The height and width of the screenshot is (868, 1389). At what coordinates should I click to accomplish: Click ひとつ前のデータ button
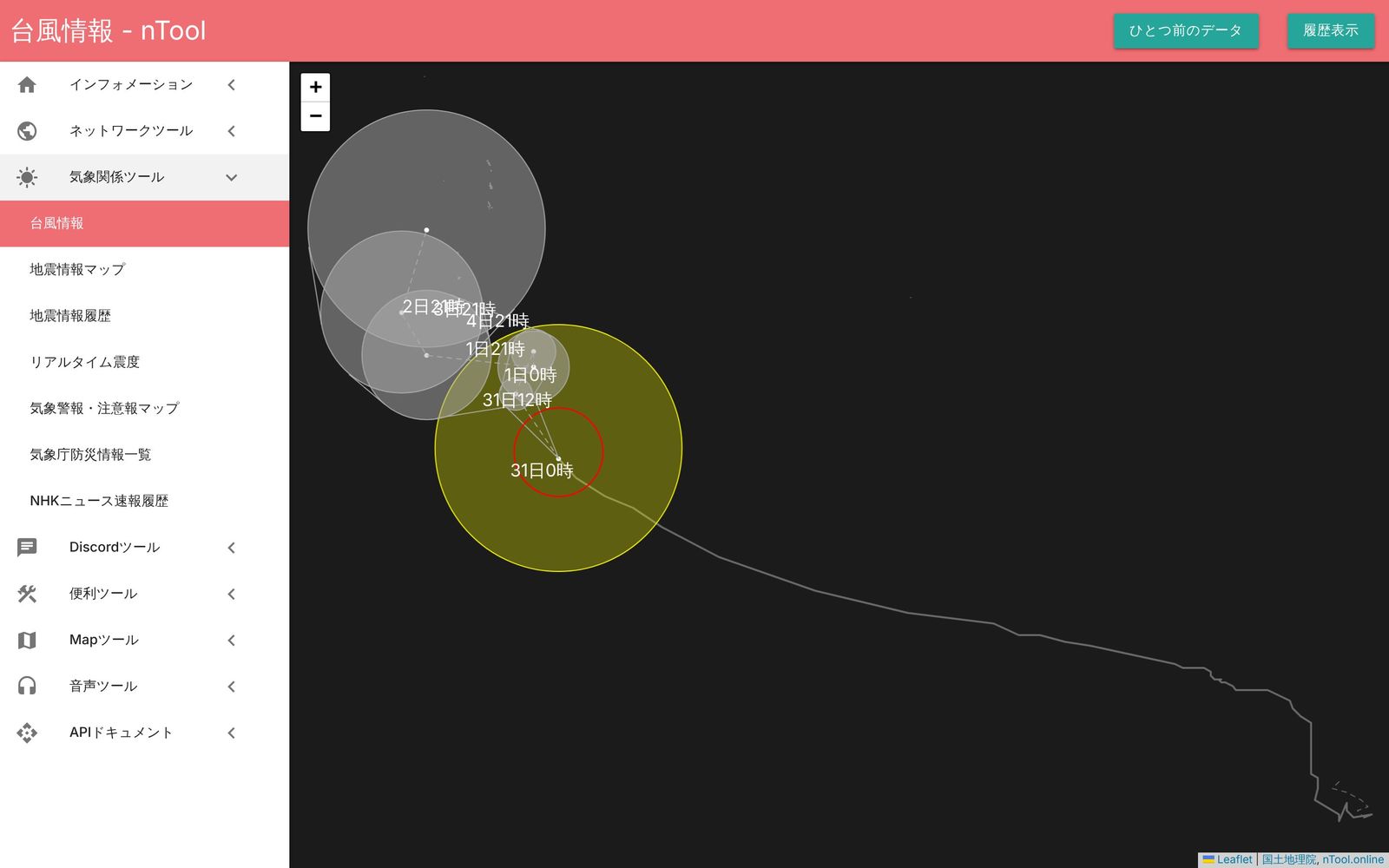[1186, 30]
